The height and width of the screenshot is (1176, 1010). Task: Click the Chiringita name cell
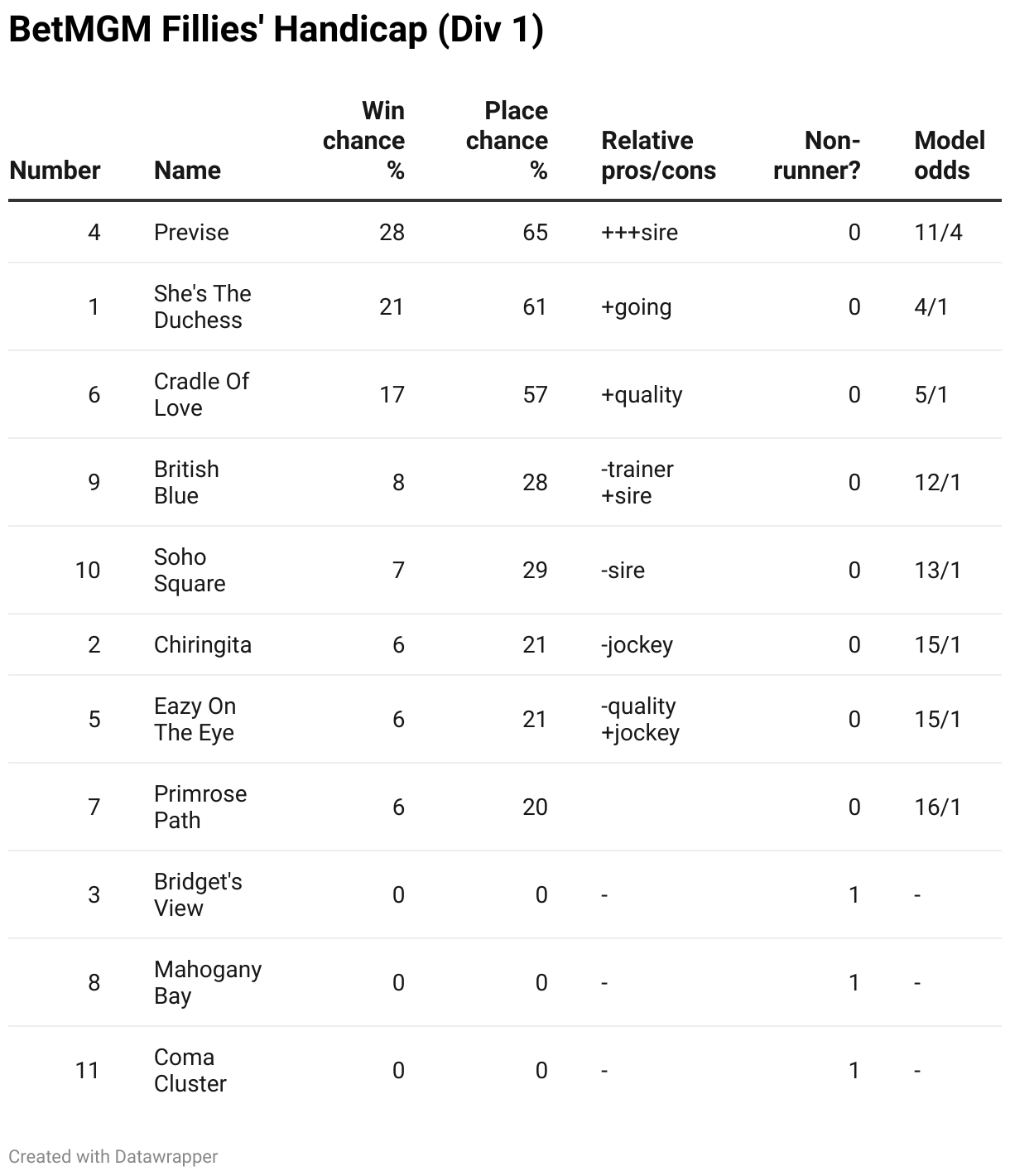[203, 645]
